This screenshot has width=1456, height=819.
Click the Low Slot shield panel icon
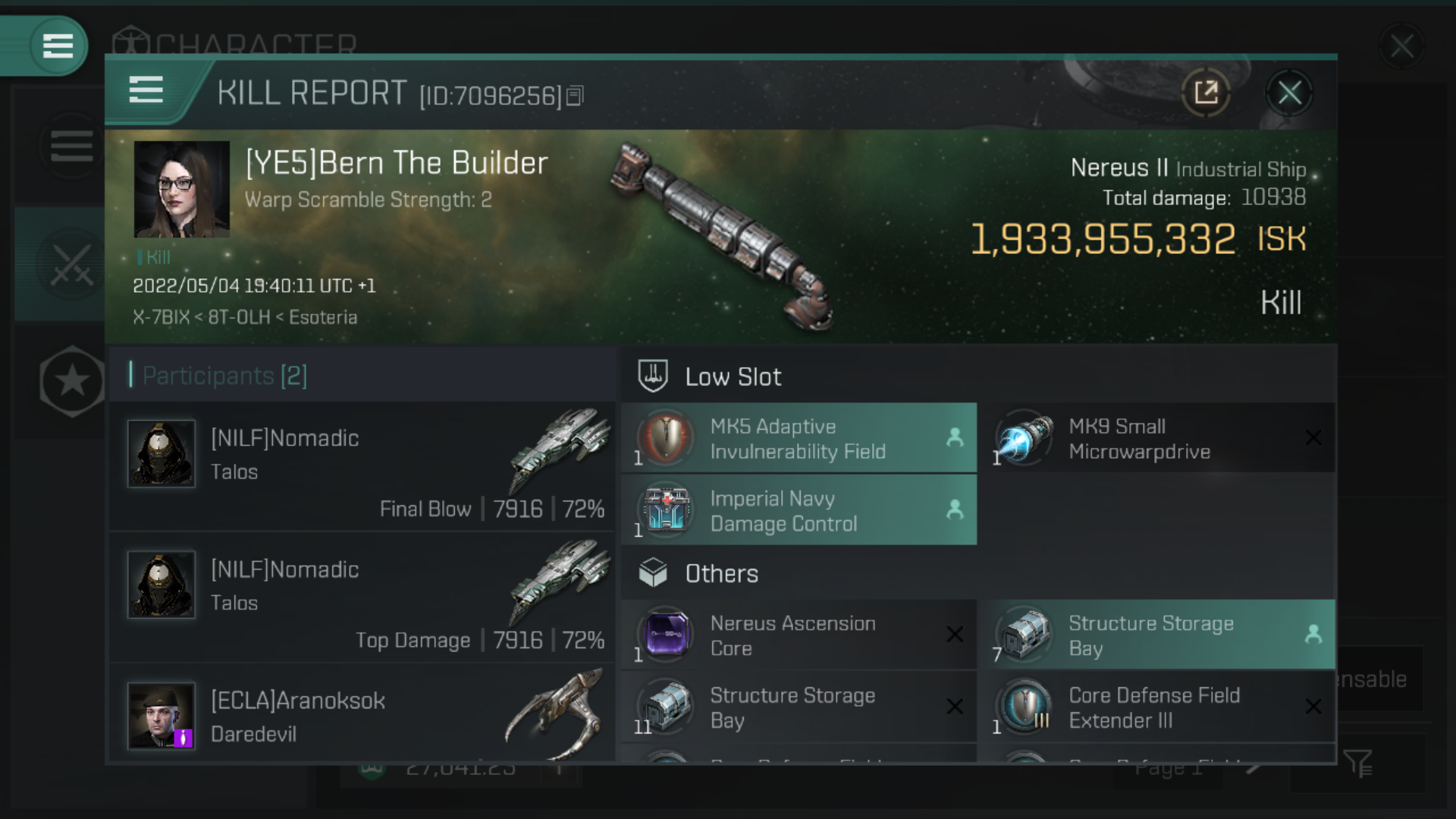point(651,376)
